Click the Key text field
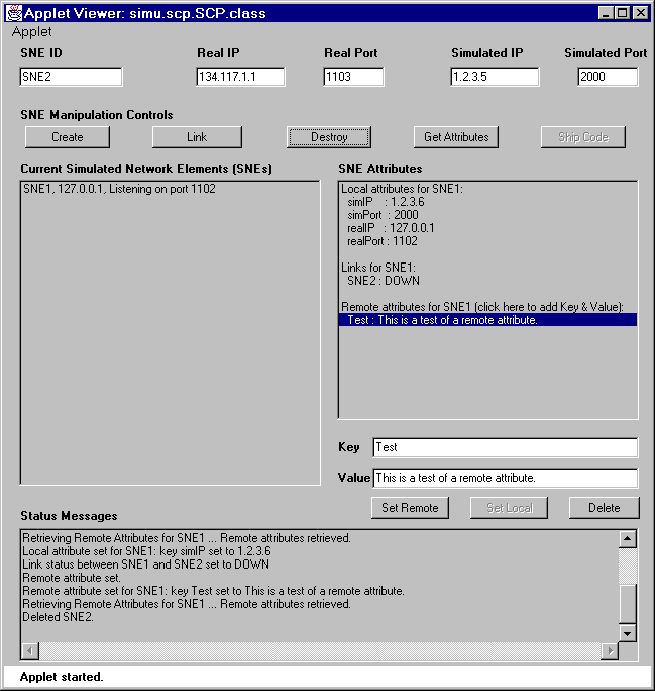This screenshot has height=691, width=655. (504, 448)
